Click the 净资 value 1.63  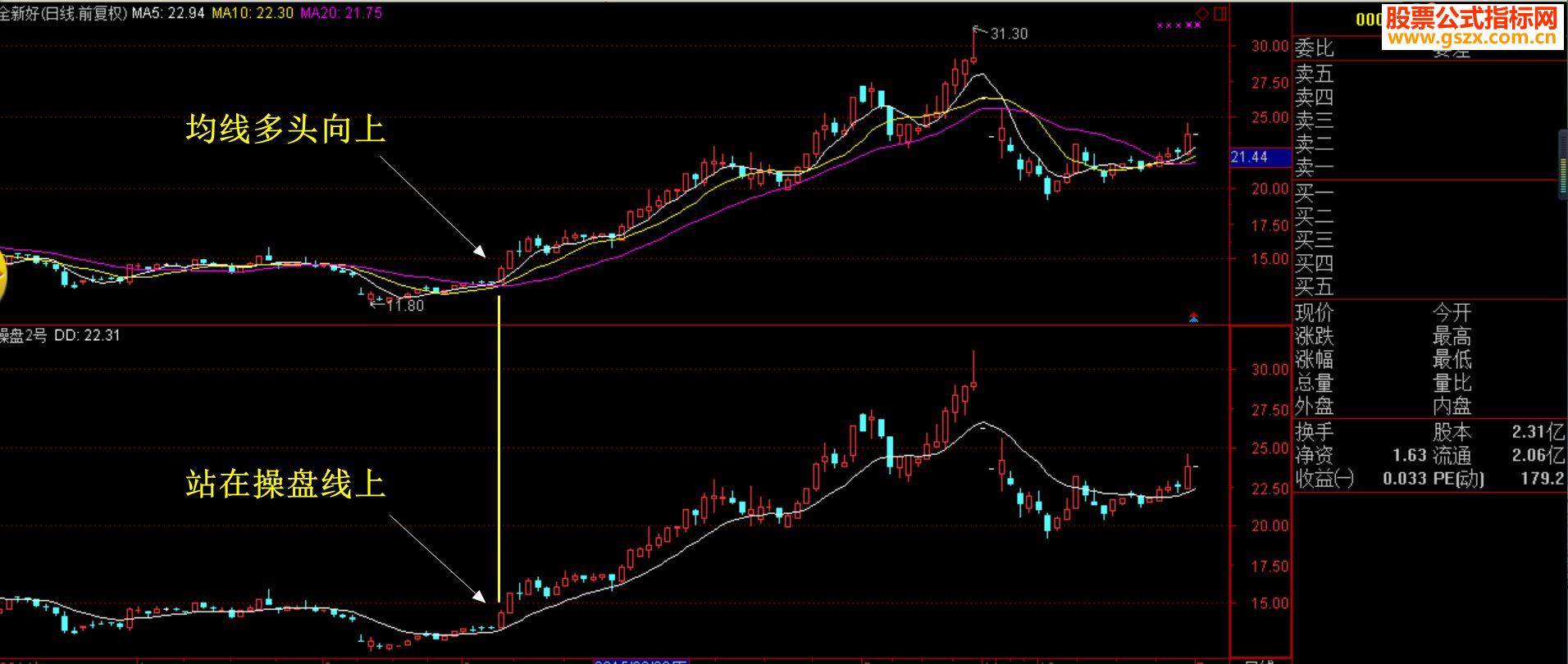1409,455
